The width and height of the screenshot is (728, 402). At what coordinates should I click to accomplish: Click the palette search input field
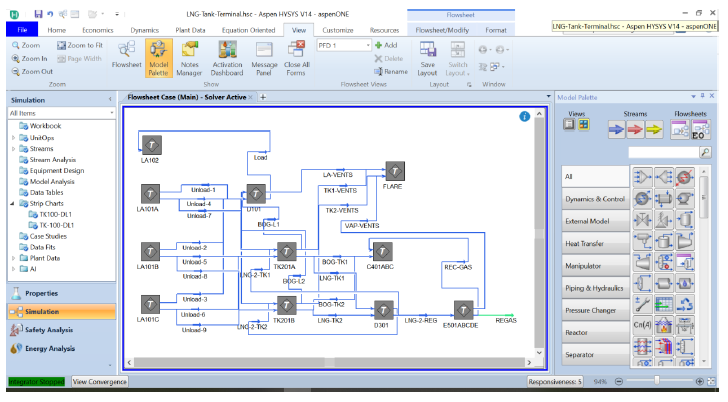pos(663,152)
